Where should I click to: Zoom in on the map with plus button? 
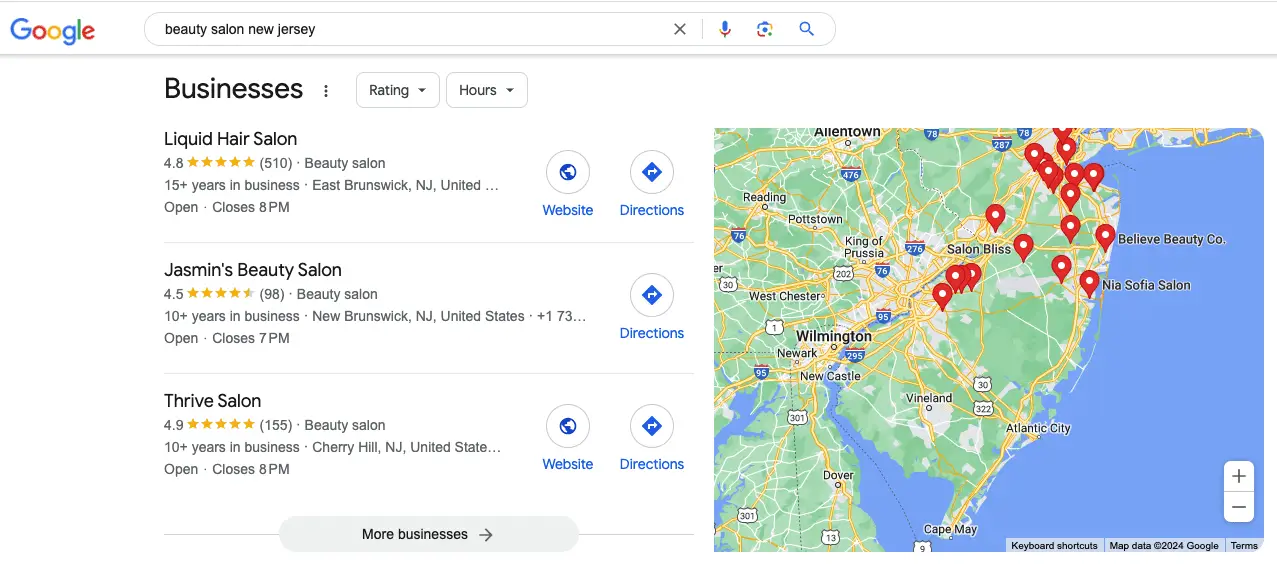pos(1239,476)
